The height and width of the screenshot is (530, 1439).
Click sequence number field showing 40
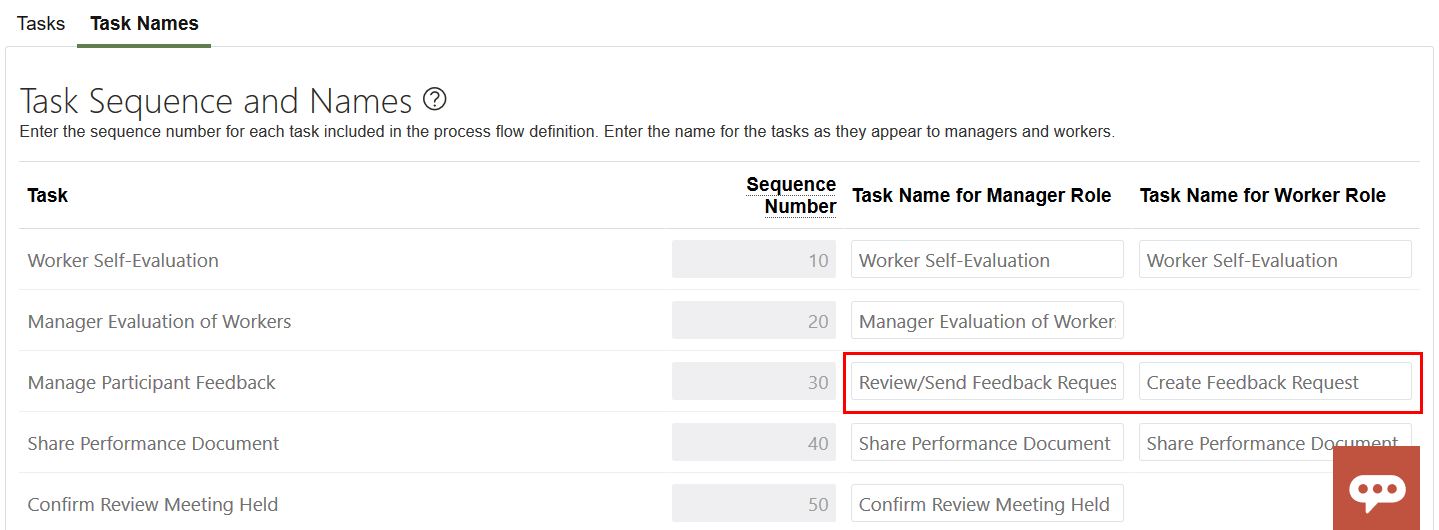[x=754, y=443]
